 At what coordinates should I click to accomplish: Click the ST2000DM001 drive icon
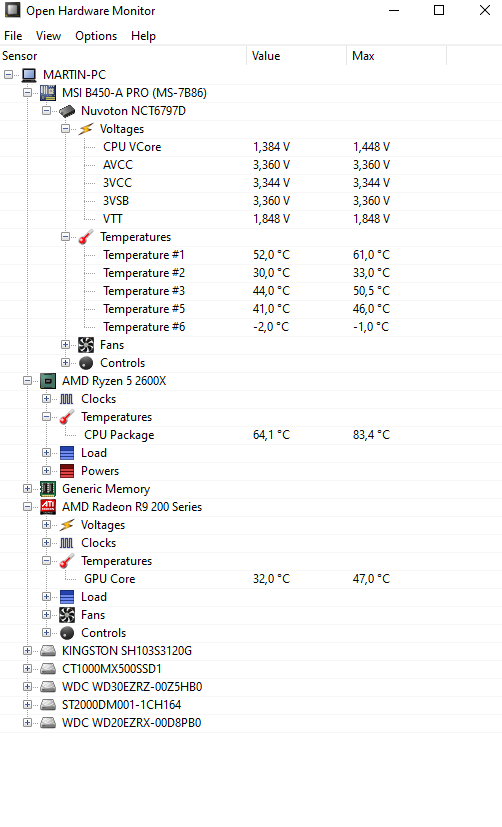(x=47, y=705)
